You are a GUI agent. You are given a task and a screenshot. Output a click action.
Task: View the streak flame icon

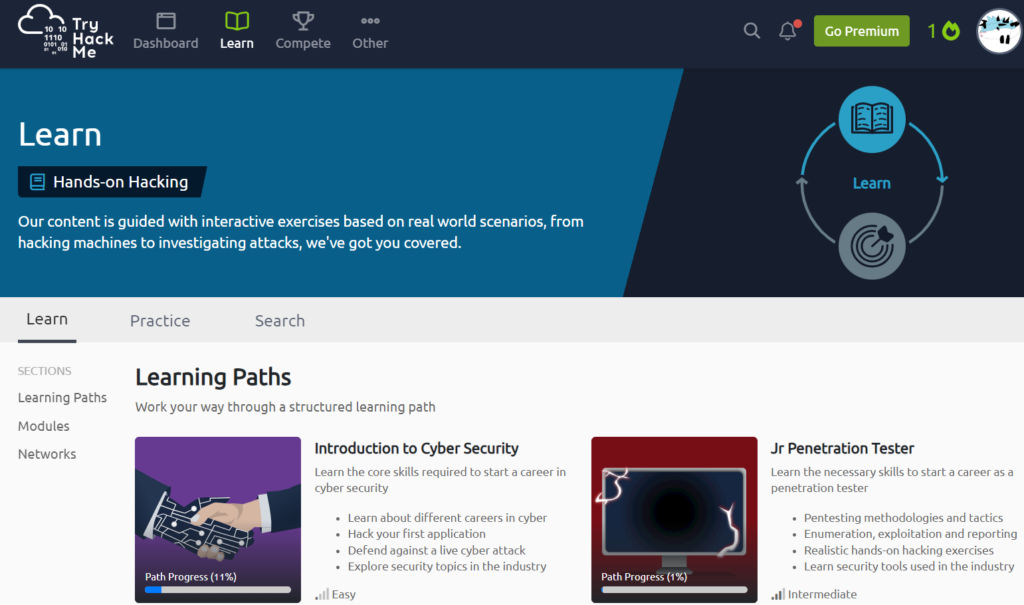(x=952, y=31)
